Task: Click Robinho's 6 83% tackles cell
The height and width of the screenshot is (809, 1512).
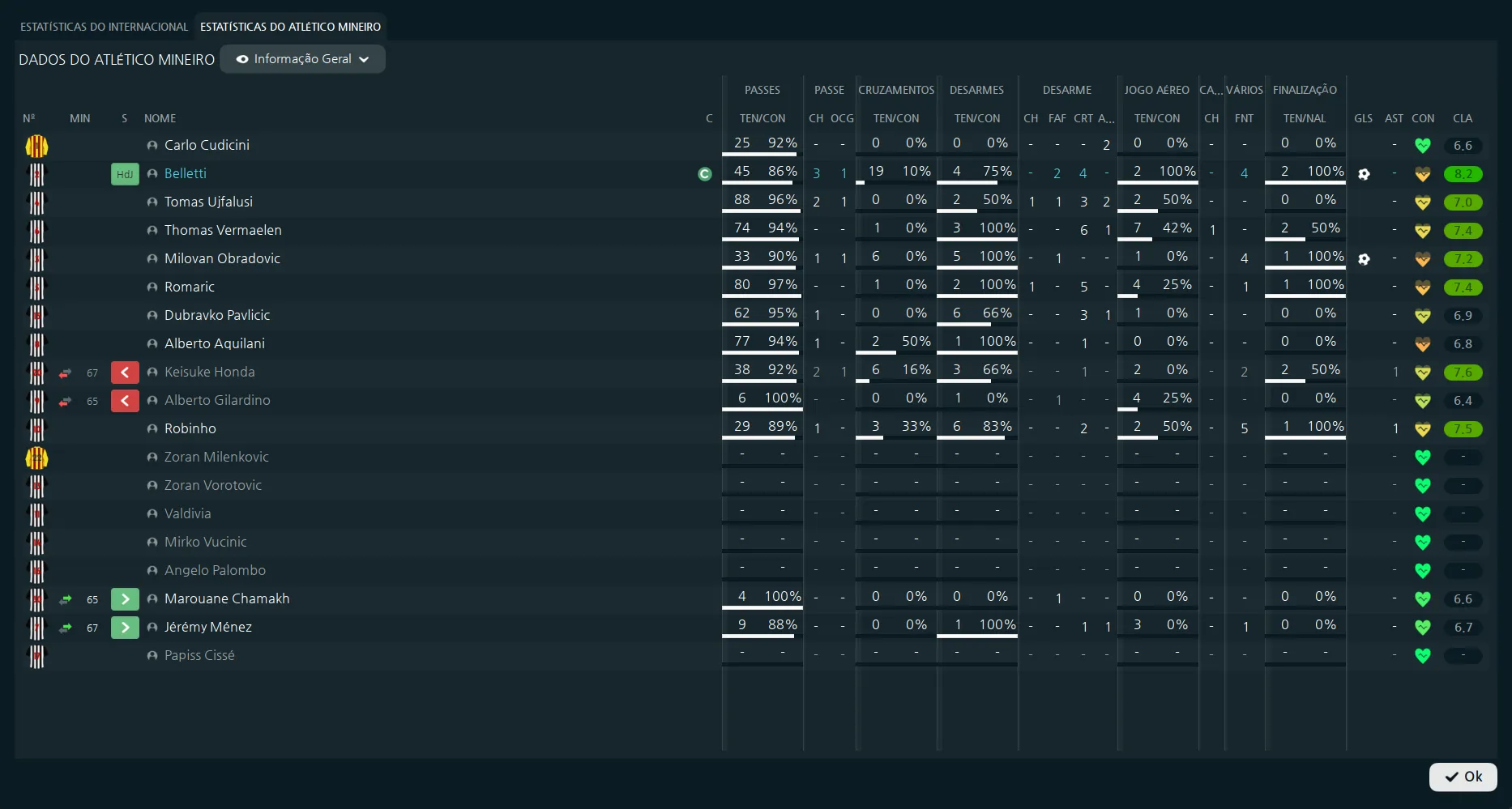Action: (x=977, y=427)
